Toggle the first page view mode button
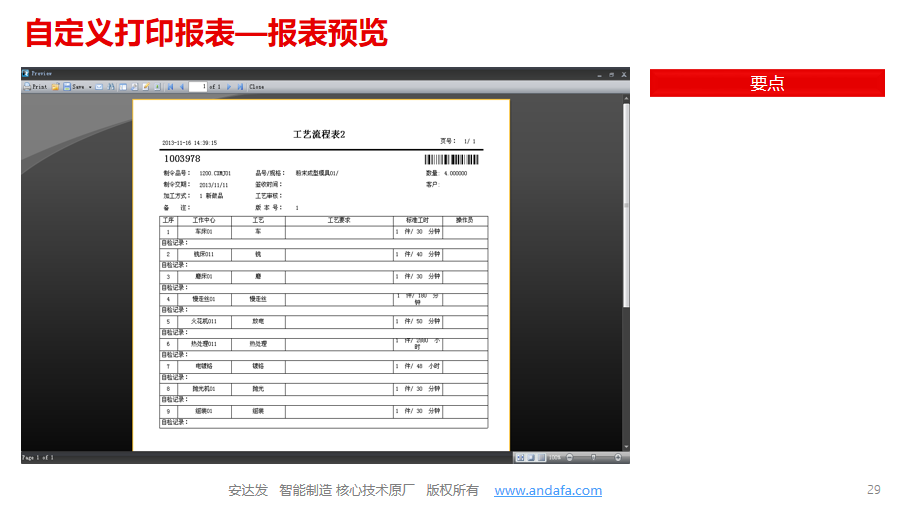 tap(520, 457)
